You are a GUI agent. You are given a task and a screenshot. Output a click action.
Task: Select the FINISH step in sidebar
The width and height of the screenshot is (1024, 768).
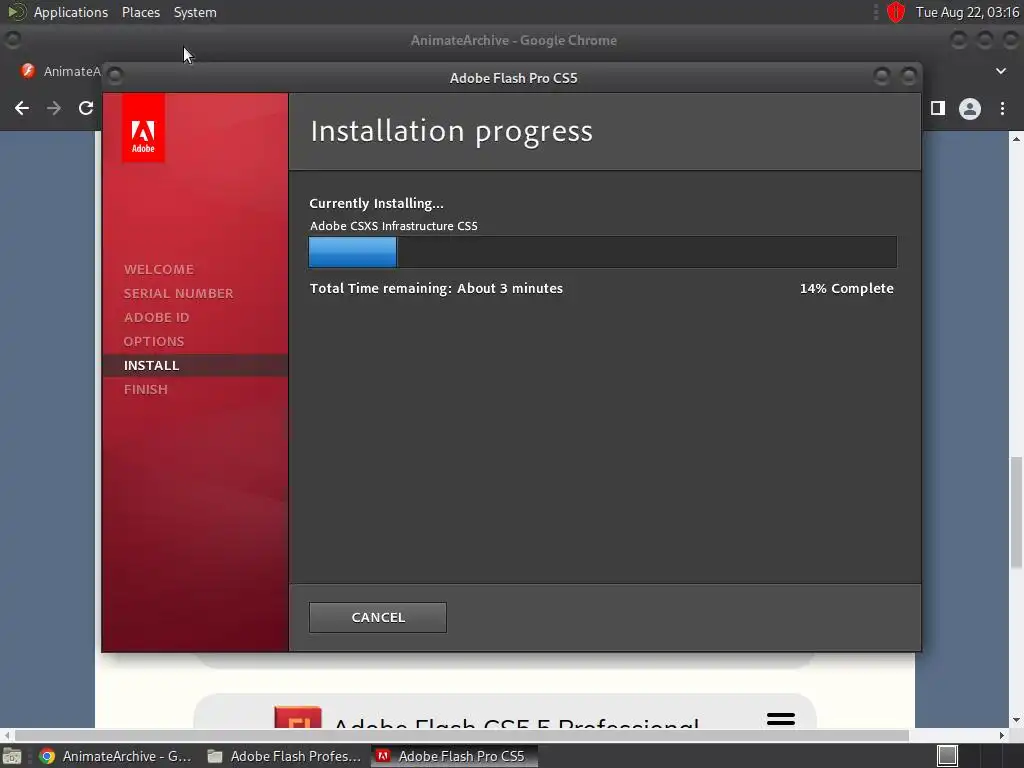tap(146, 389)
